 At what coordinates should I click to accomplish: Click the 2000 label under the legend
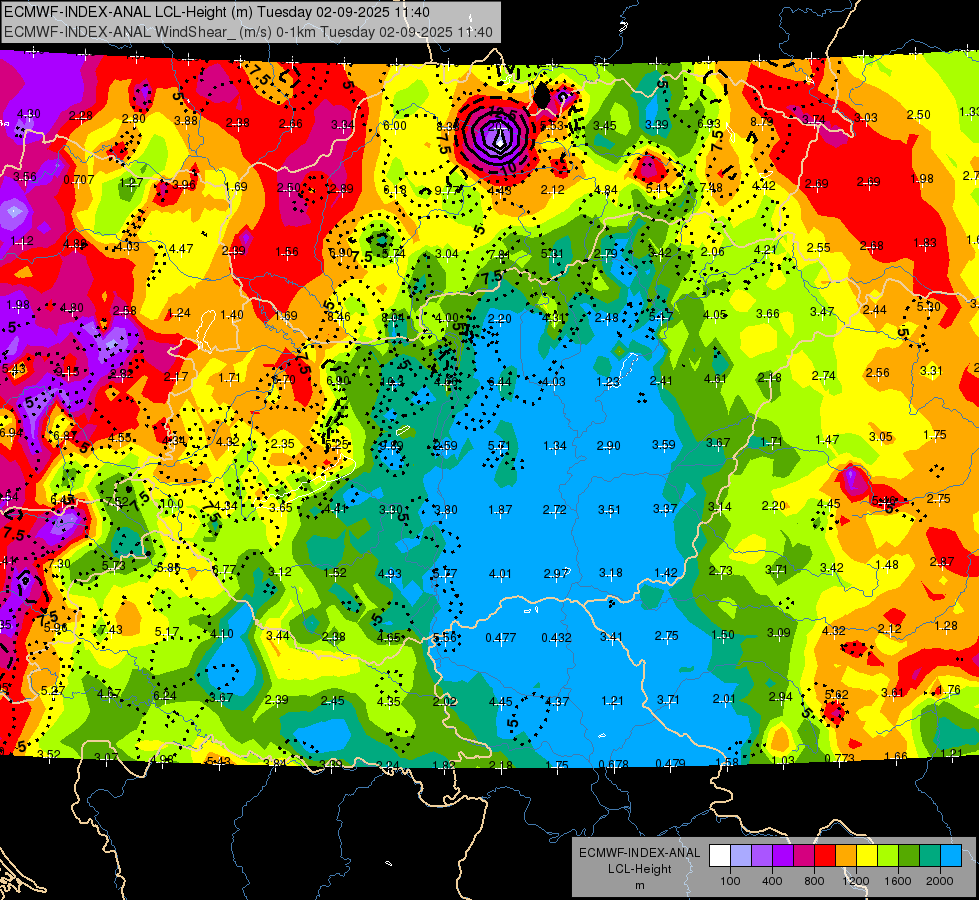tap(940, 881)
